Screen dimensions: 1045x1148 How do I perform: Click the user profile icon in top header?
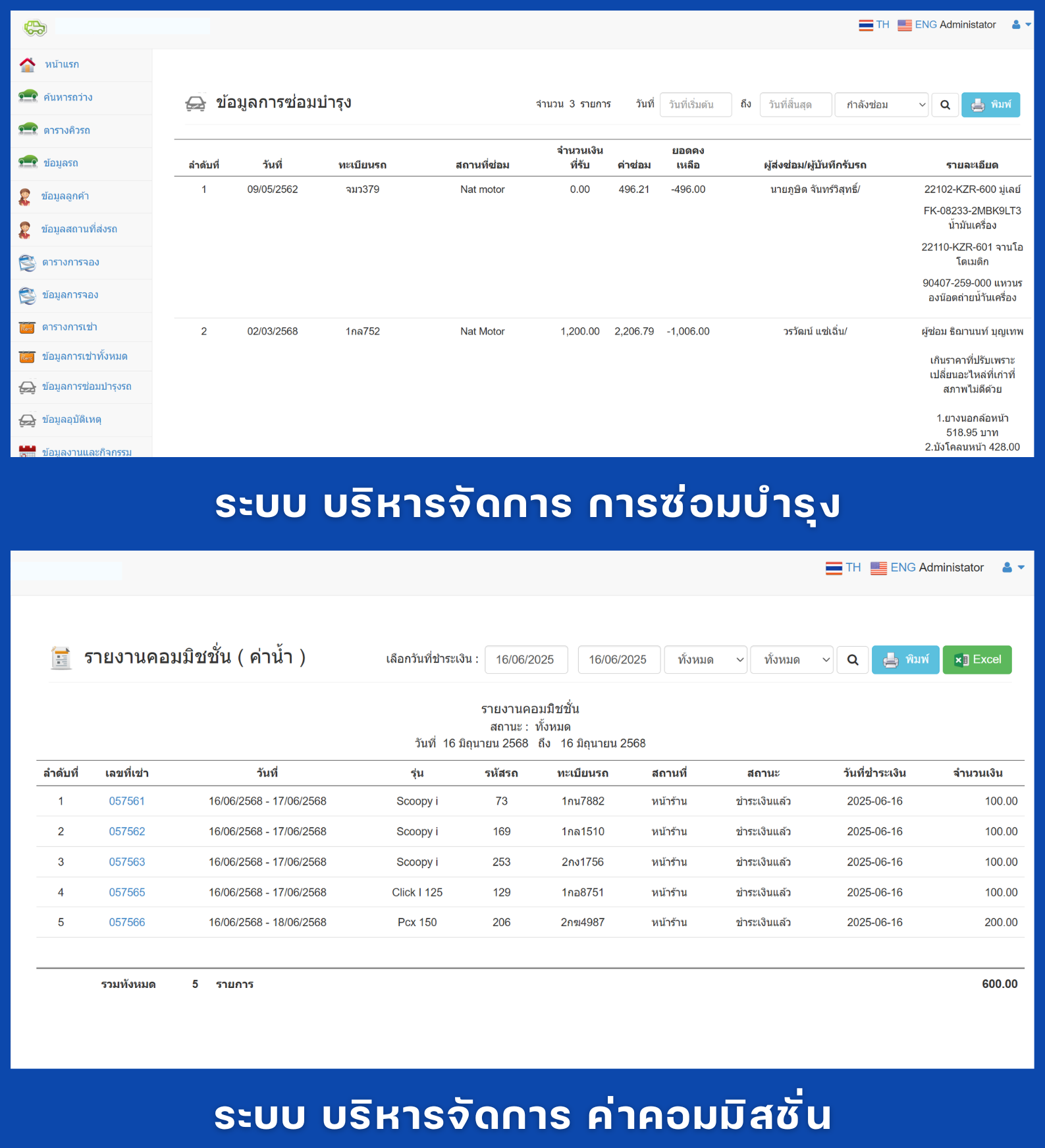(1016, 25)
